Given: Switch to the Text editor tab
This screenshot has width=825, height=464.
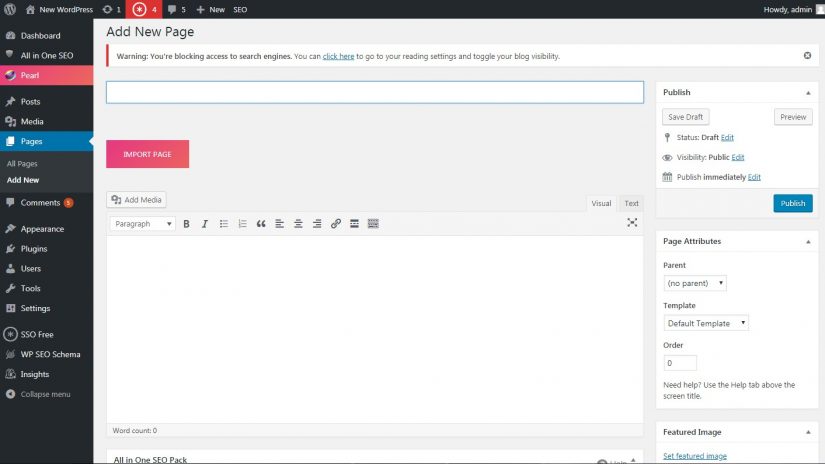Looking at the screenshot, I should (x=631, y=203).
